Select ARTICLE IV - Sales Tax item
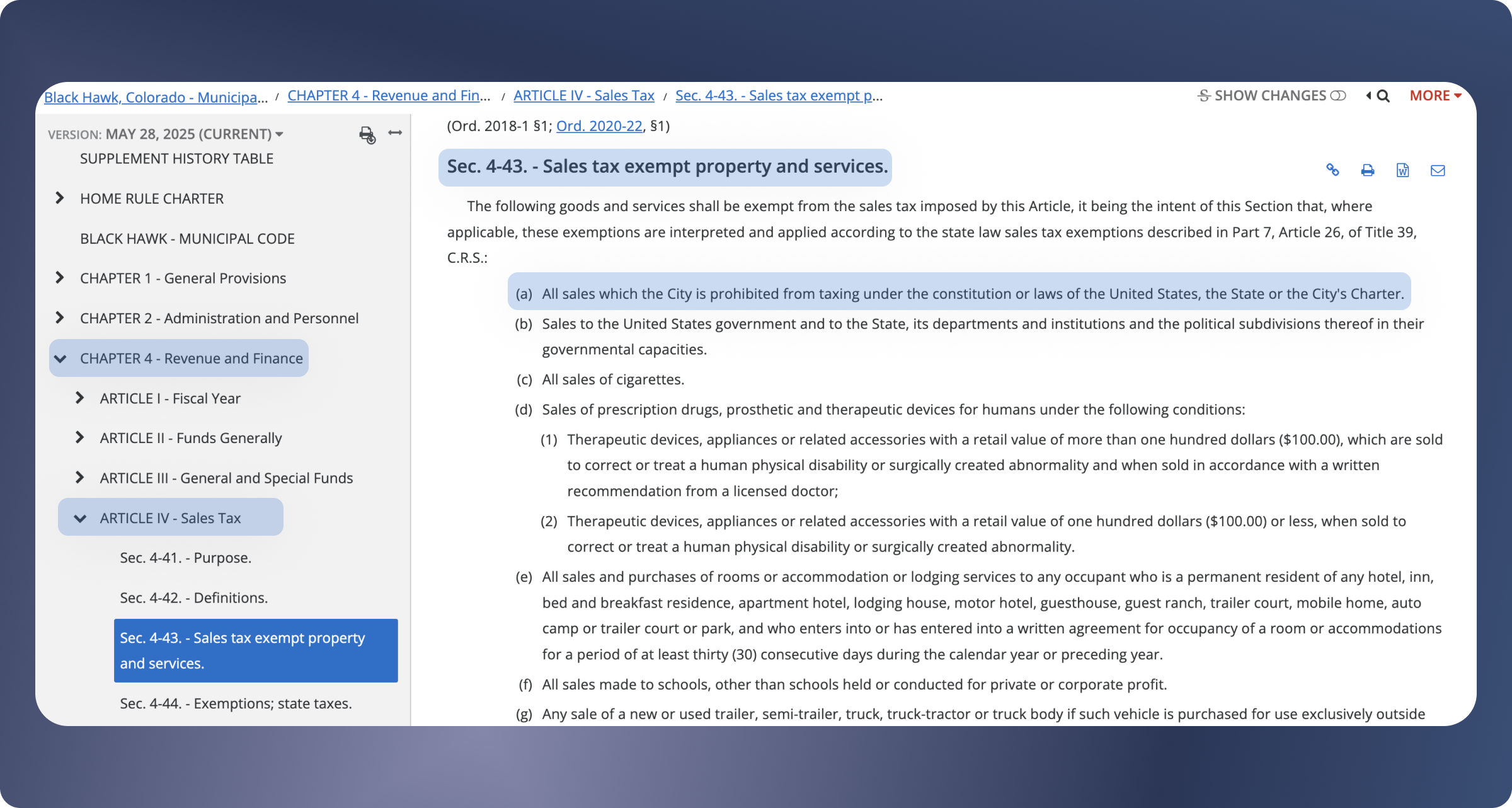 coord(170,518)
